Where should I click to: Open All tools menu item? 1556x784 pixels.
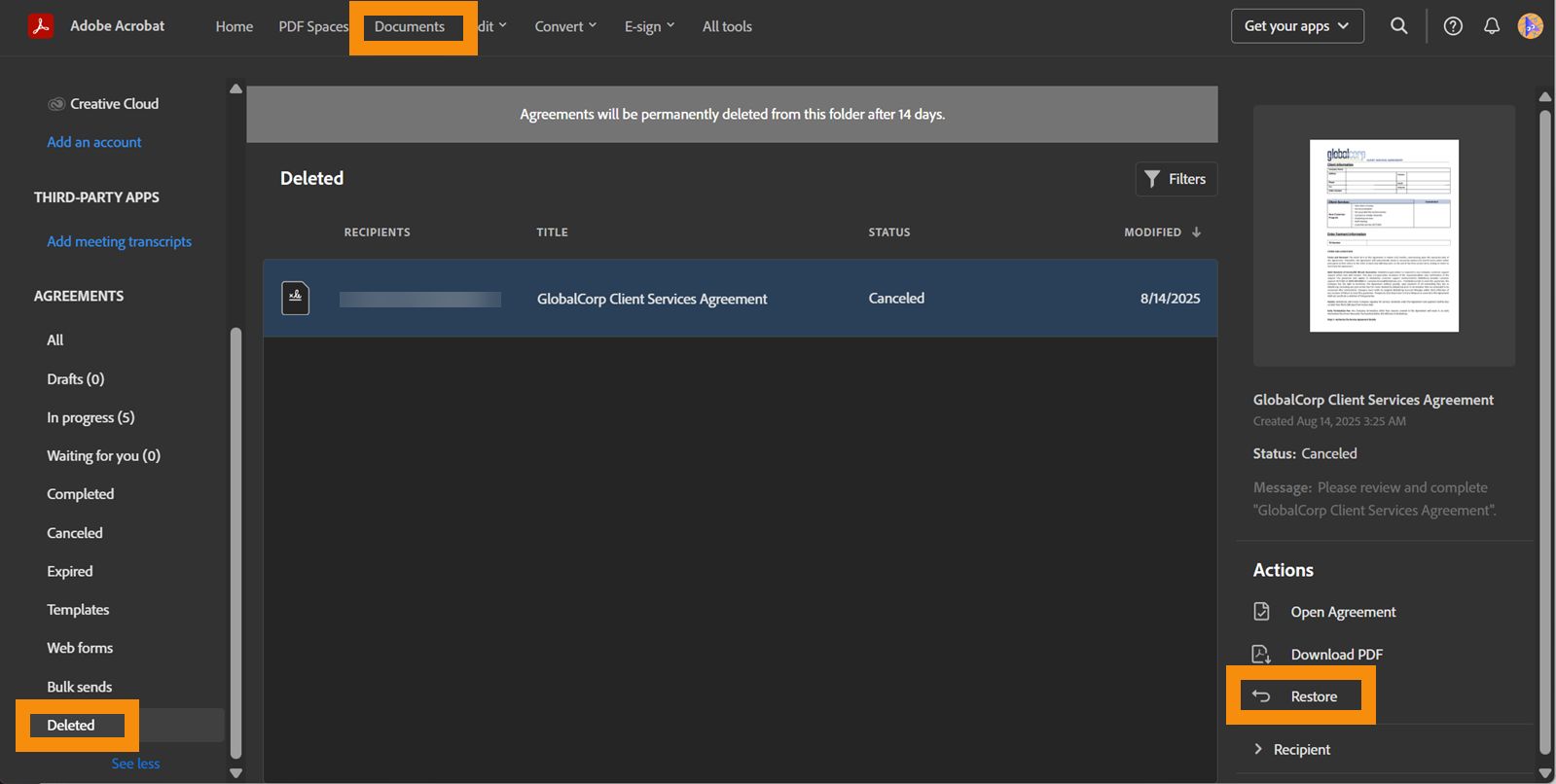pyautogui.click(x=728, y=26)
